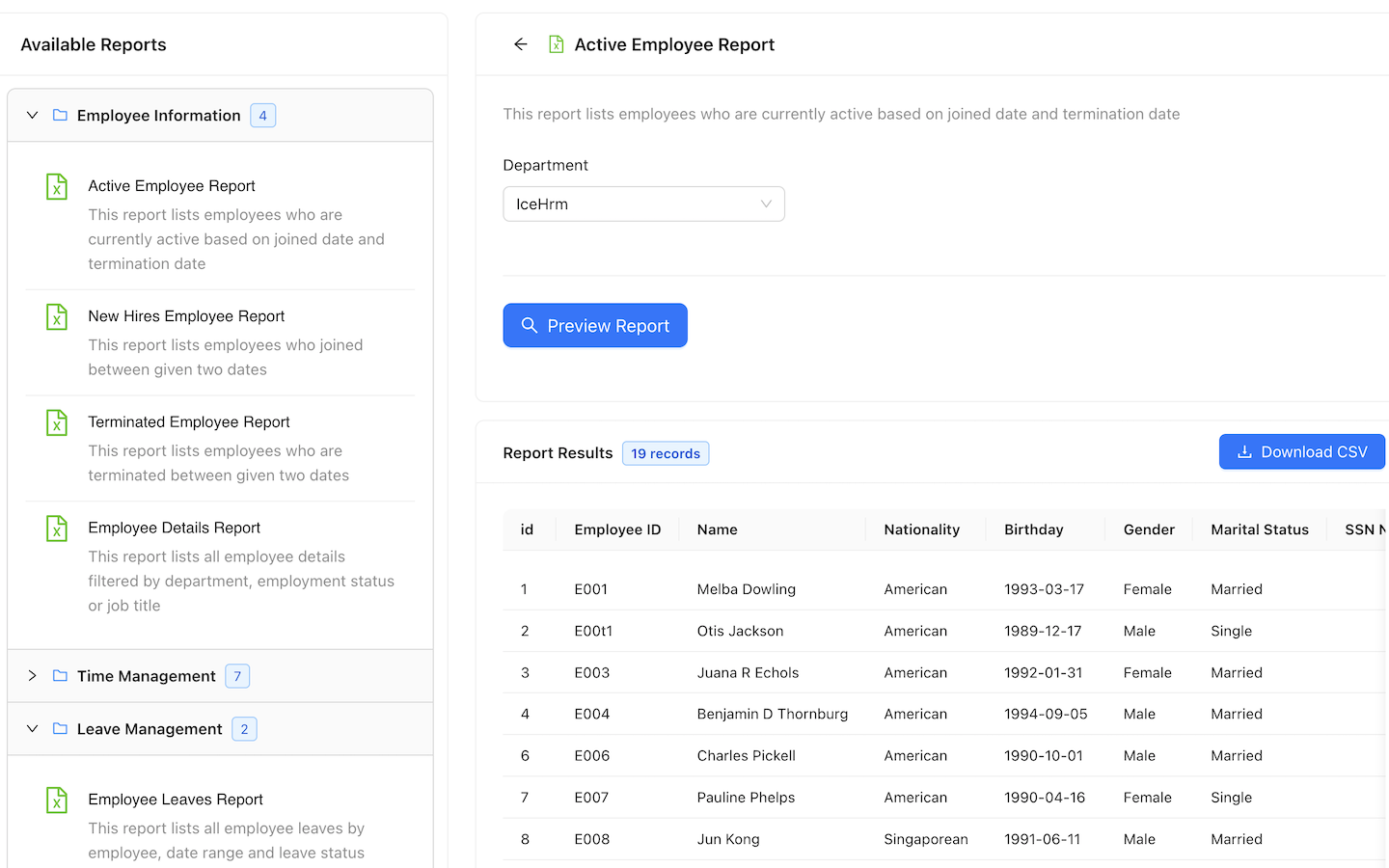
Task: Click the Excel icon beside New Hires Employee Report
Action: 56,316
